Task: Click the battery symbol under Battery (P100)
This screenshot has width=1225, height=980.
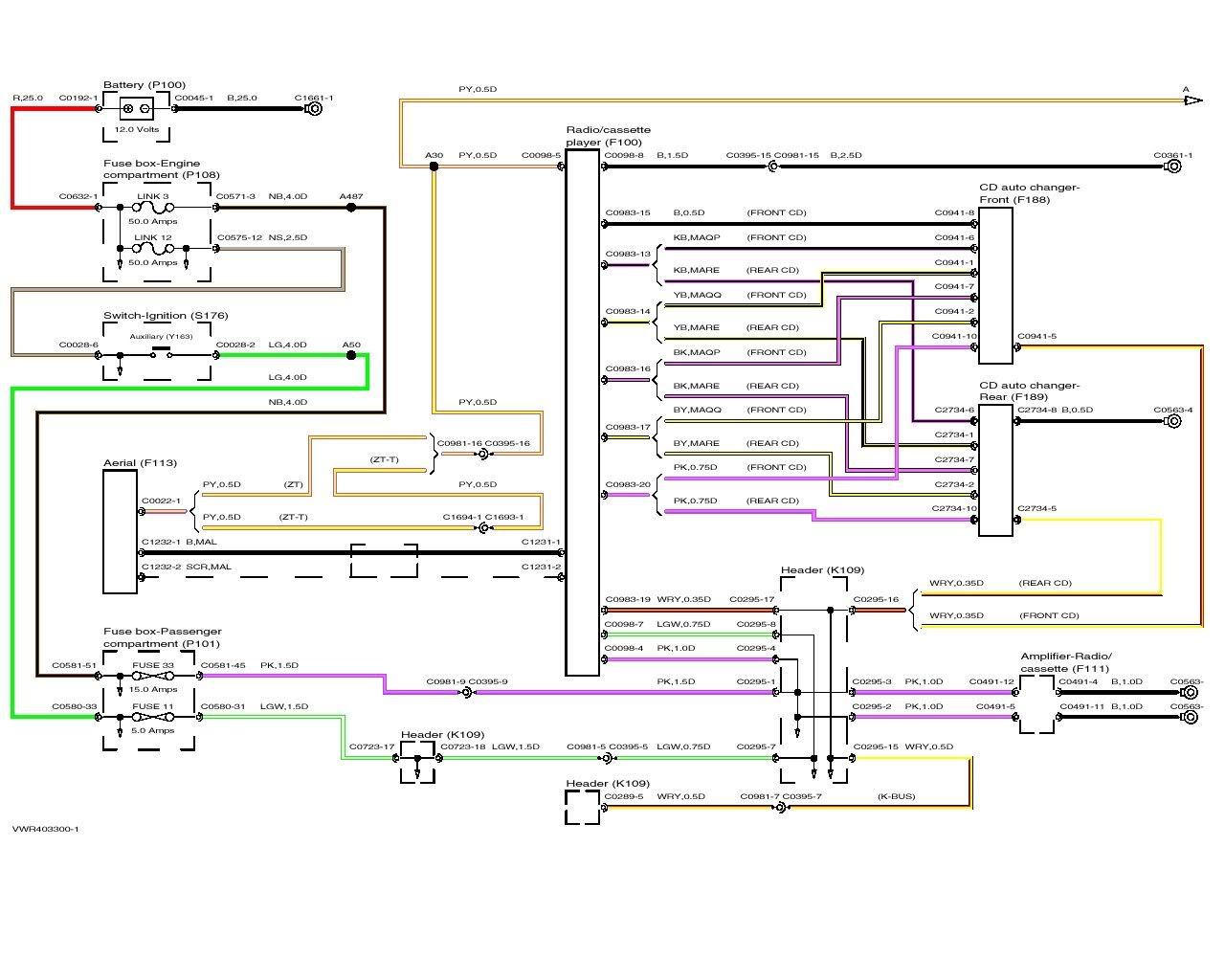Action: pos(139,109)
